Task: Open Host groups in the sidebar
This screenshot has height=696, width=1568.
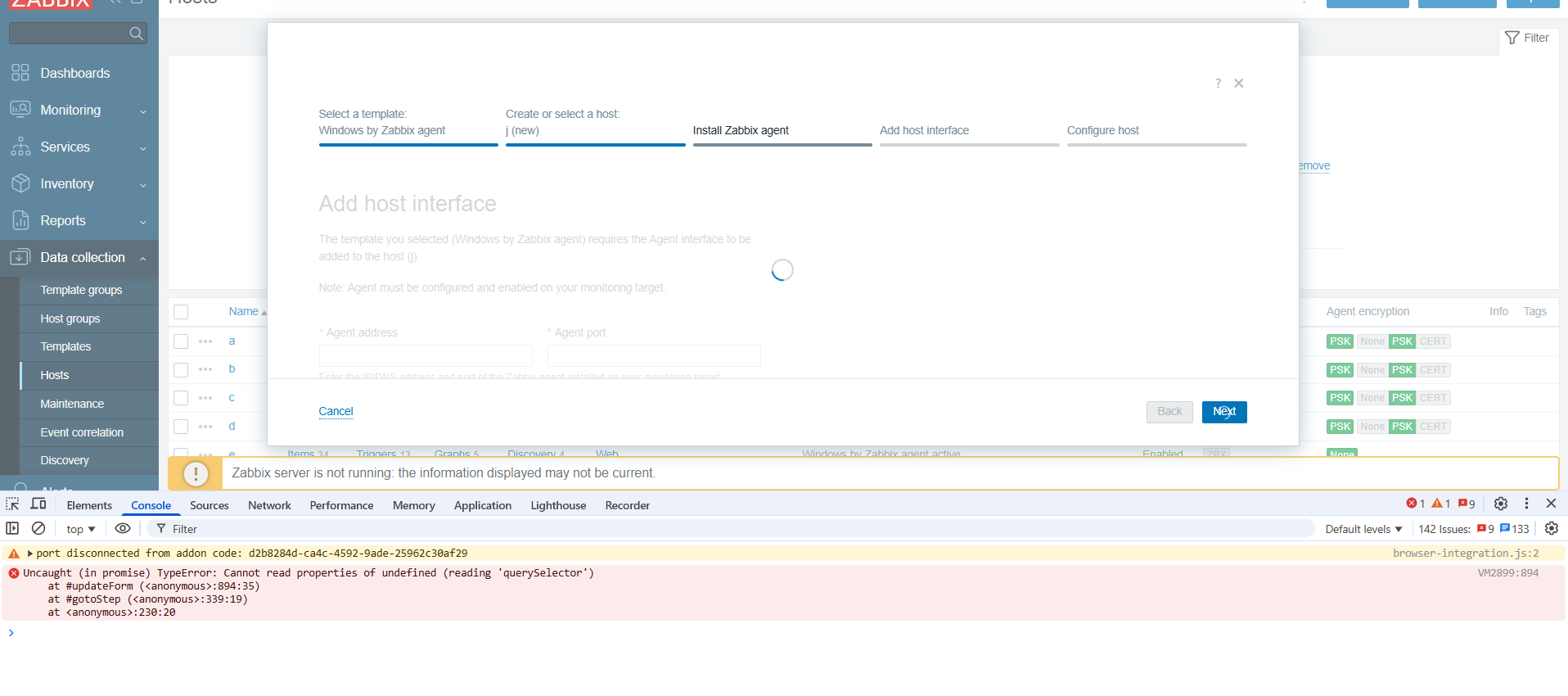Action: (70, 319)
